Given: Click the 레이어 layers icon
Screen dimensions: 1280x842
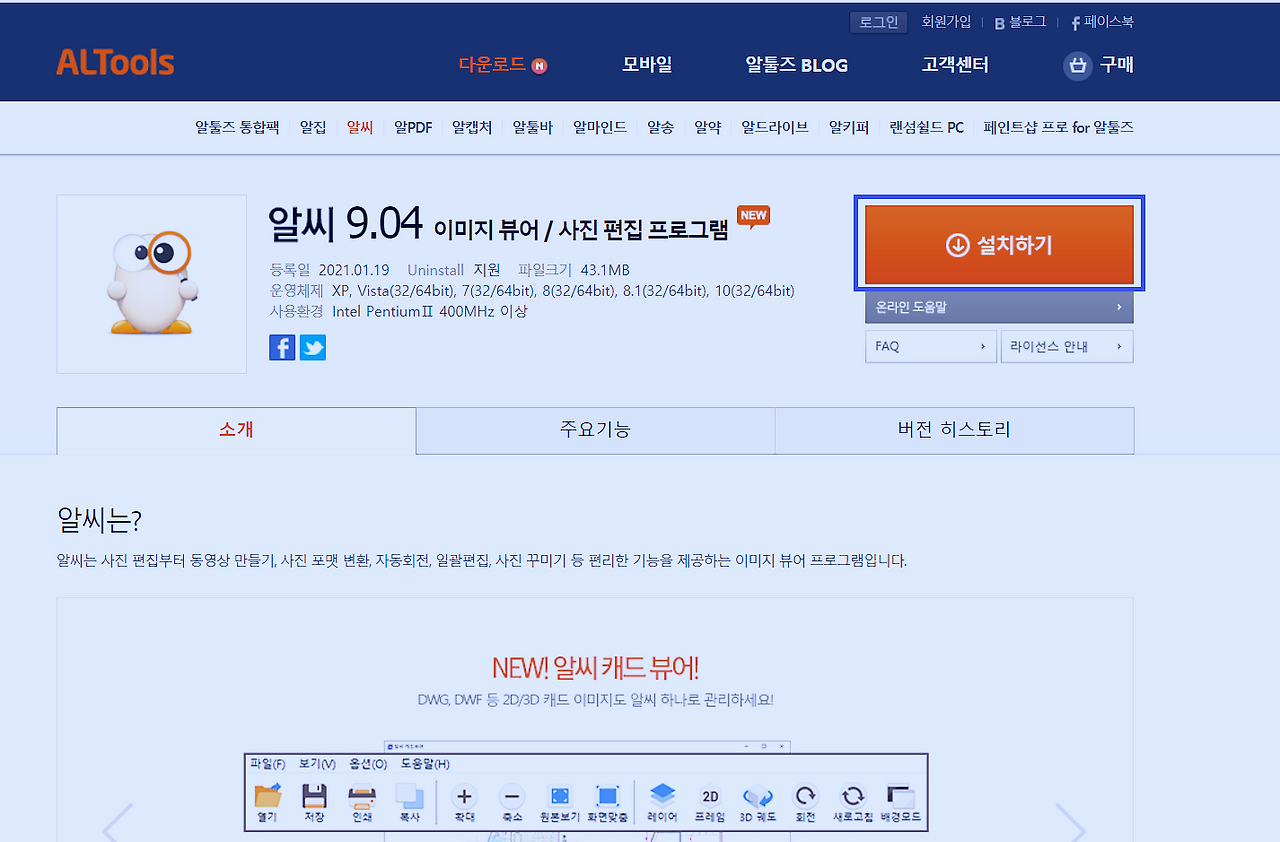Looking at the screenshot, I should 663,797.
